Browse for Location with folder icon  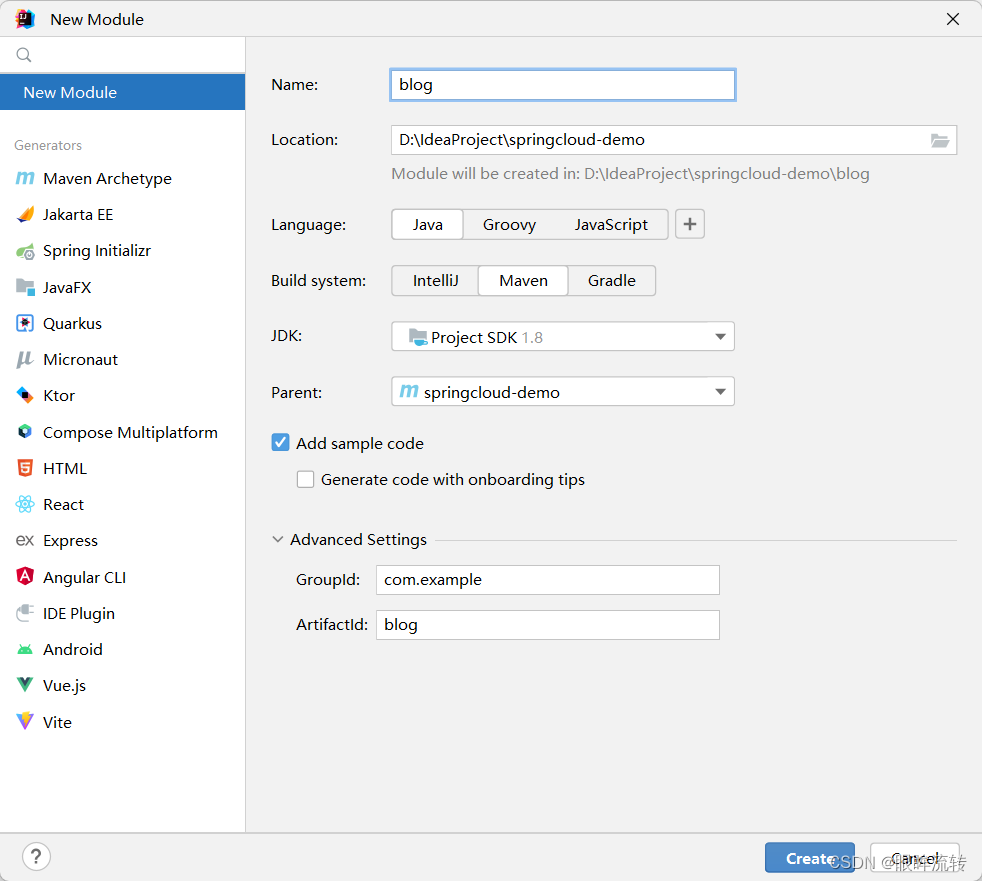(x=939, y=140)
